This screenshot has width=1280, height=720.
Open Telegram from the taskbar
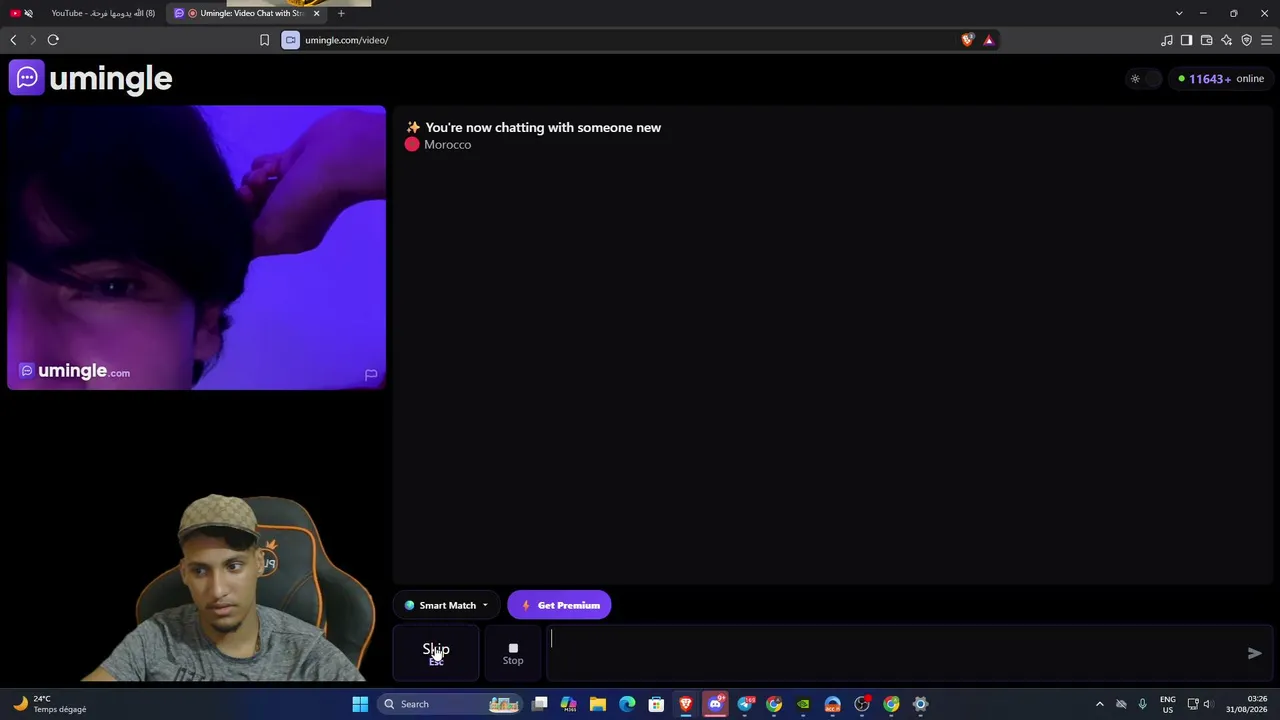[745, 704]
